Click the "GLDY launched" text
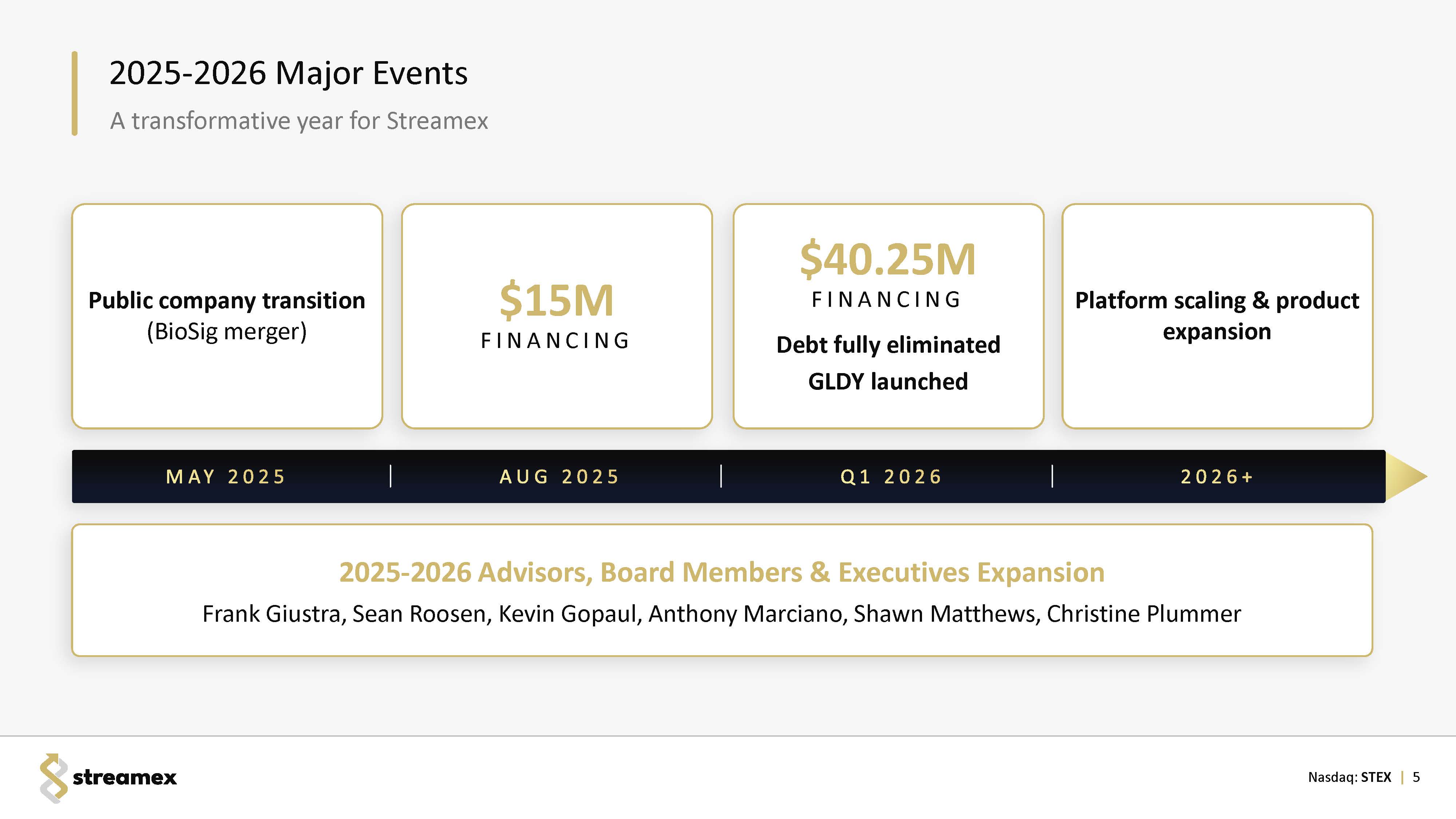 click(x=888, y=381)
